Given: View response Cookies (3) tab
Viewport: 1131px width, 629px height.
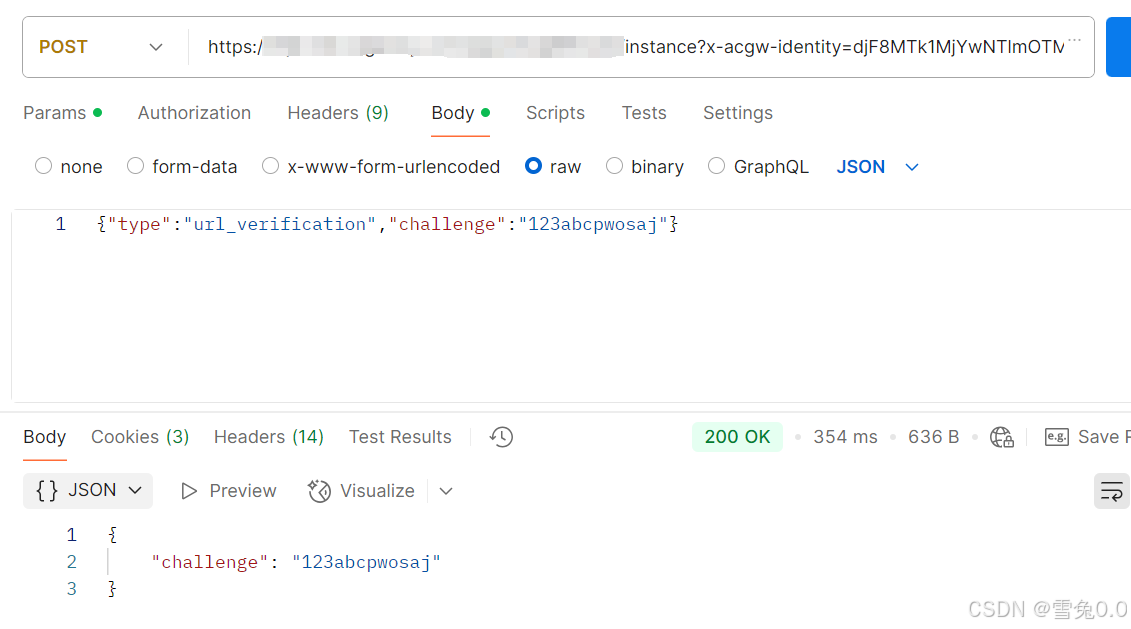Looking at the screenshot, I should [x=140, y=437].
